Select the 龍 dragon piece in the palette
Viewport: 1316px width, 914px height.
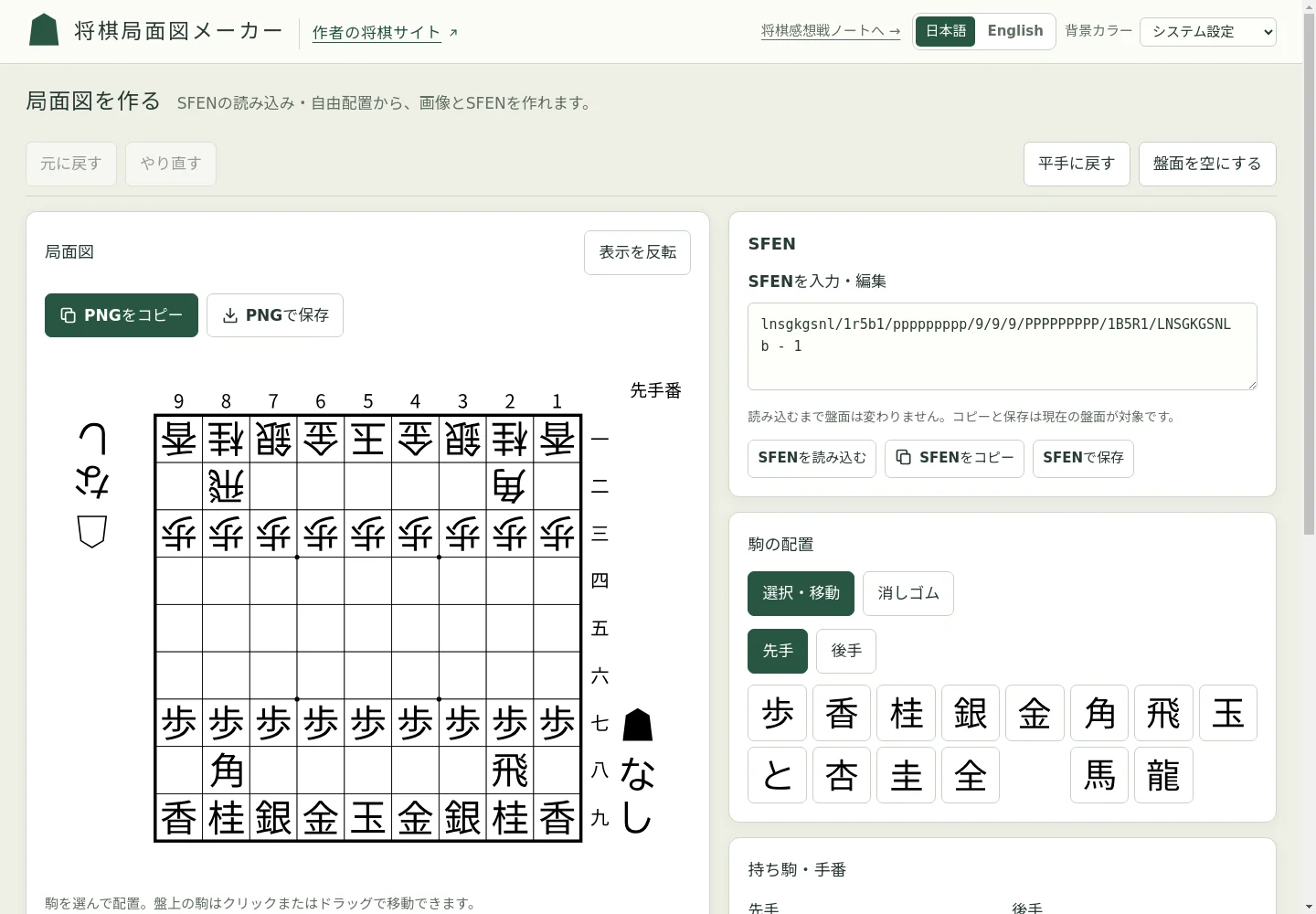pyautogui.click(x=1164, y=775)
